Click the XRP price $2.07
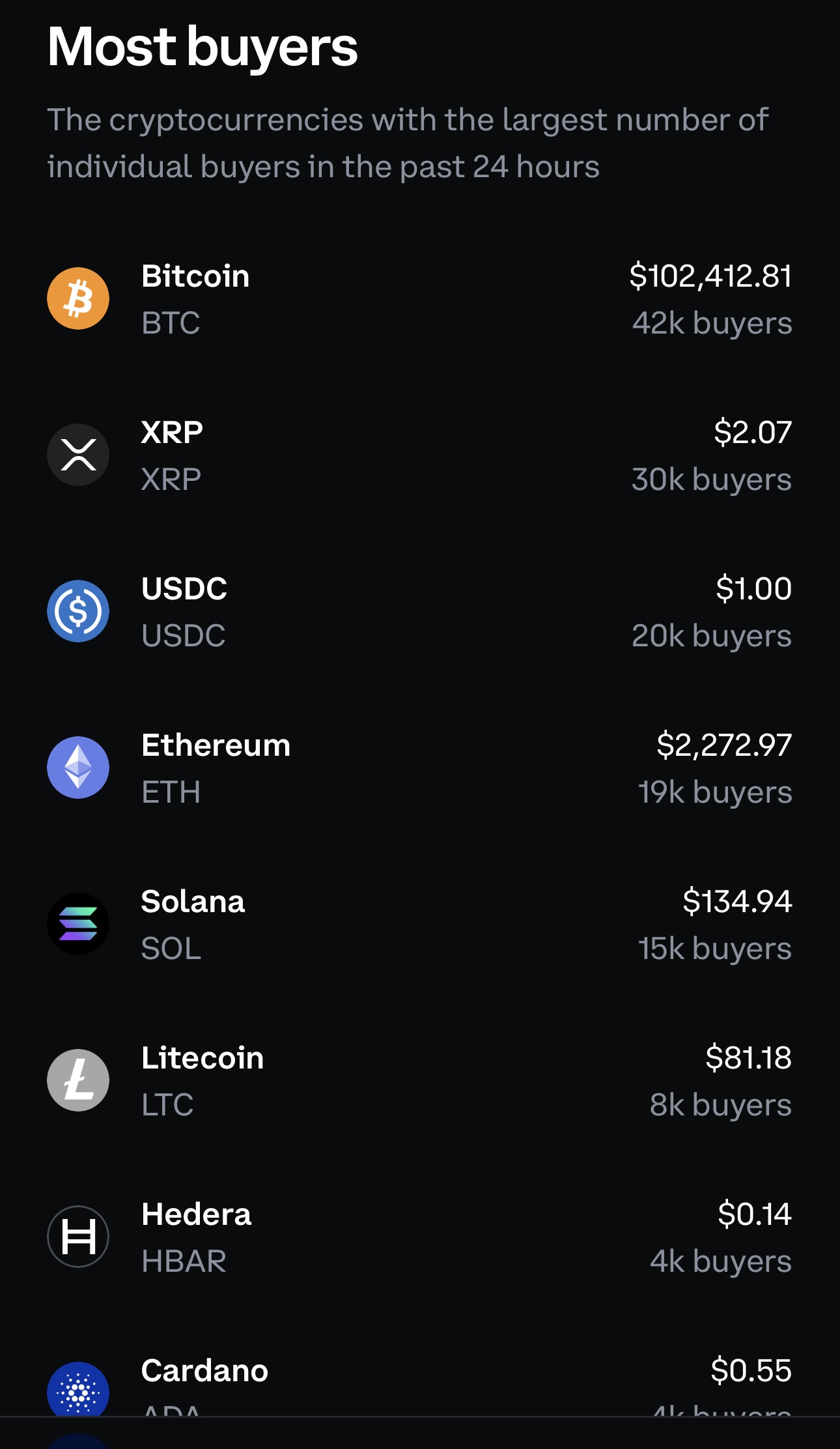The width and height of the screenshot is (840, 1449). [753, 433]
